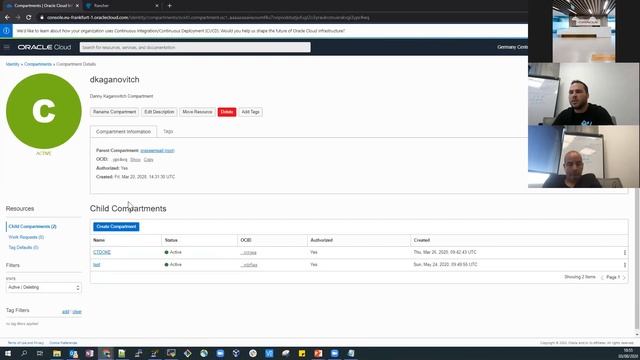Click the padlock site info icon
640x360 pixels.
point(42,18)
